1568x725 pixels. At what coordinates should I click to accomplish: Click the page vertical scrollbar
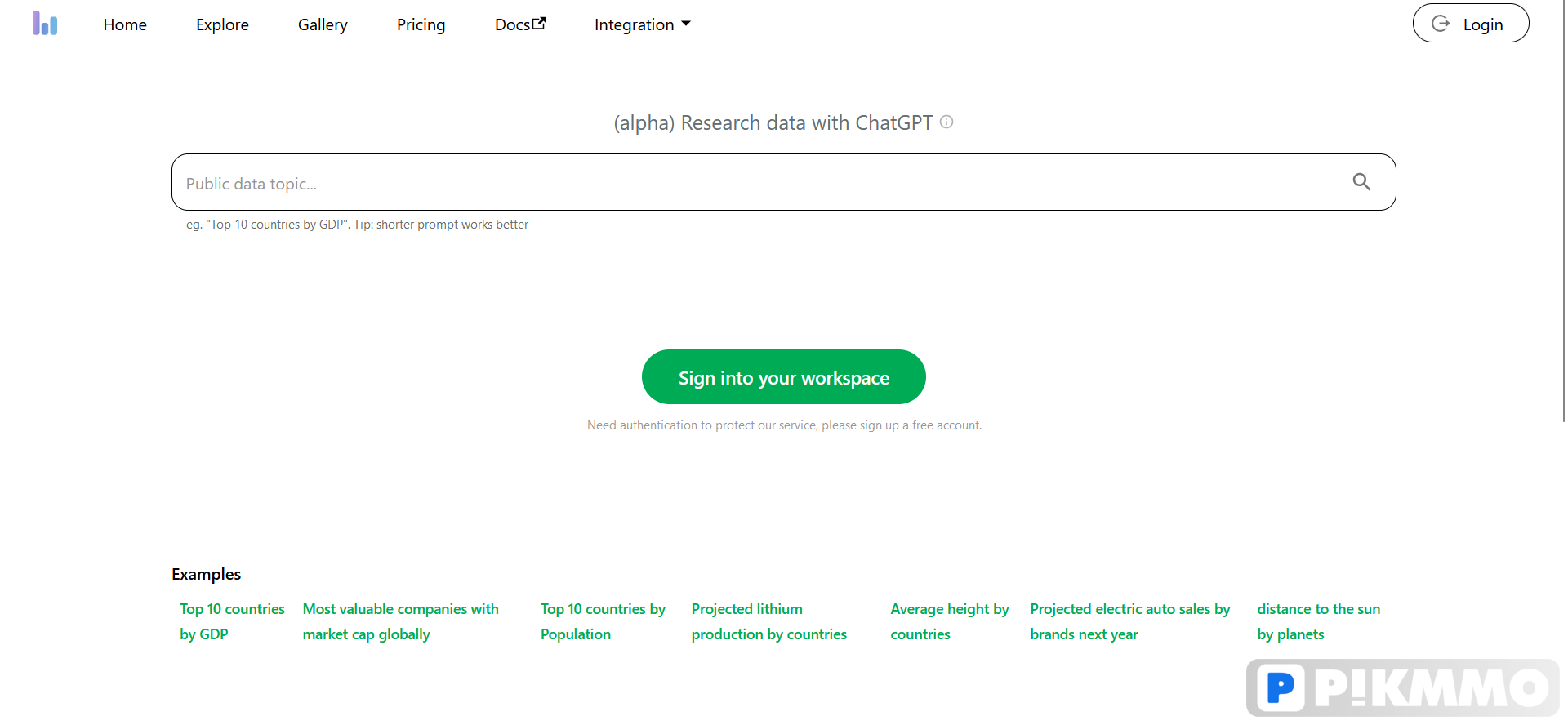1563,212
